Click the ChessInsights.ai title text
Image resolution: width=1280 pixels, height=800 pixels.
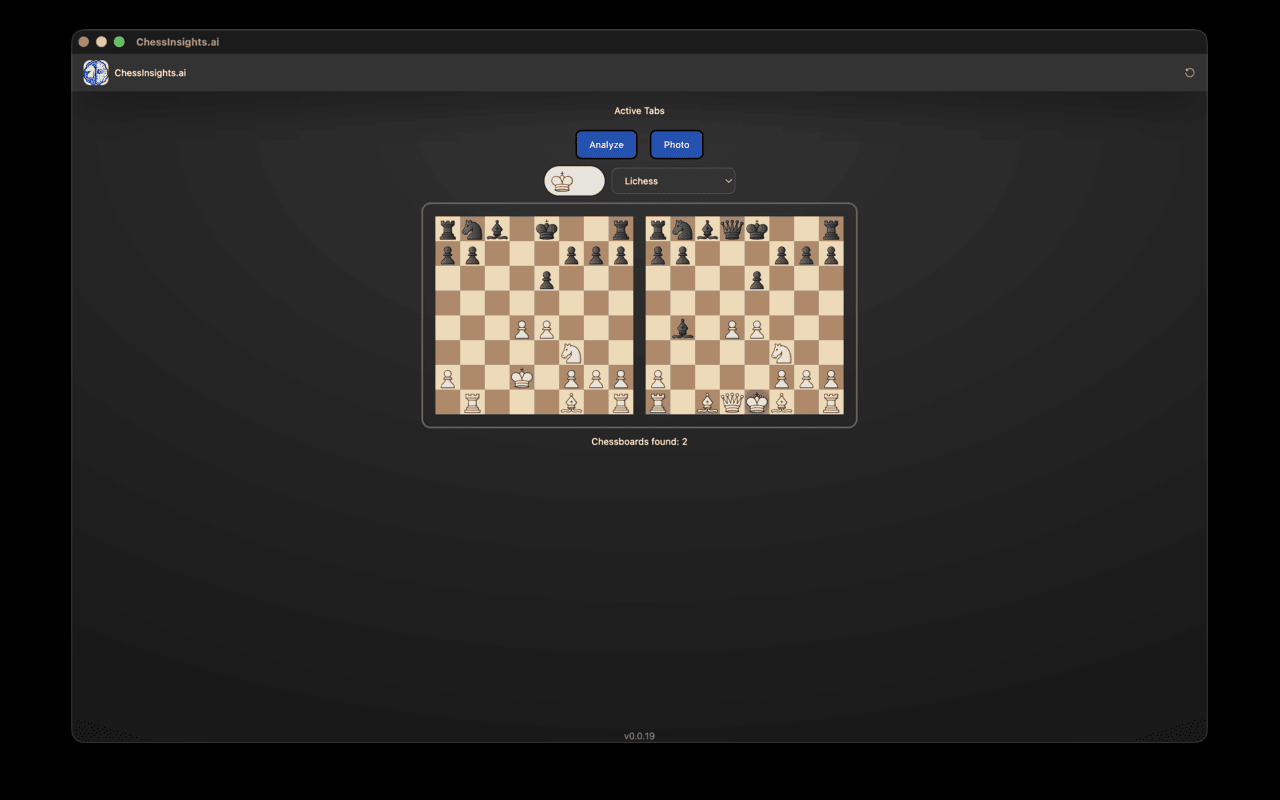(x=151, y=72)
